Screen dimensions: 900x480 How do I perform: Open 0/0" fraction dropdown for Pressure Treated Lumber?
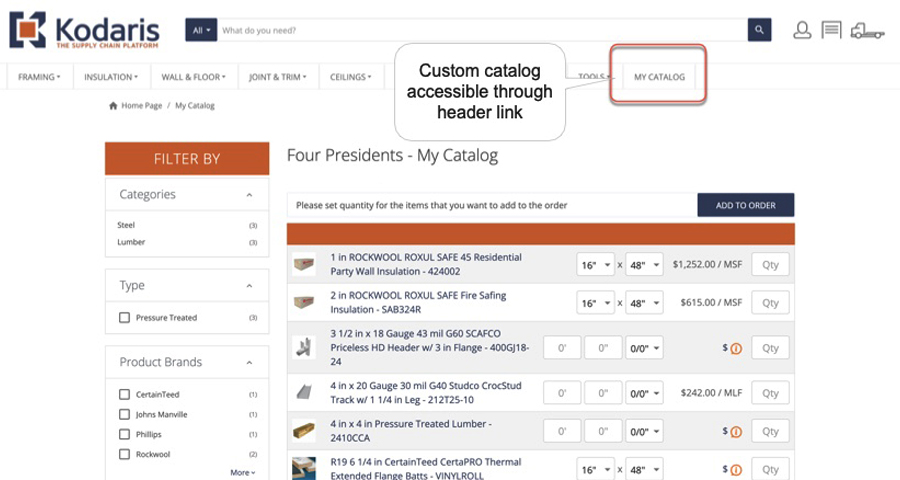tap(644, 431)
